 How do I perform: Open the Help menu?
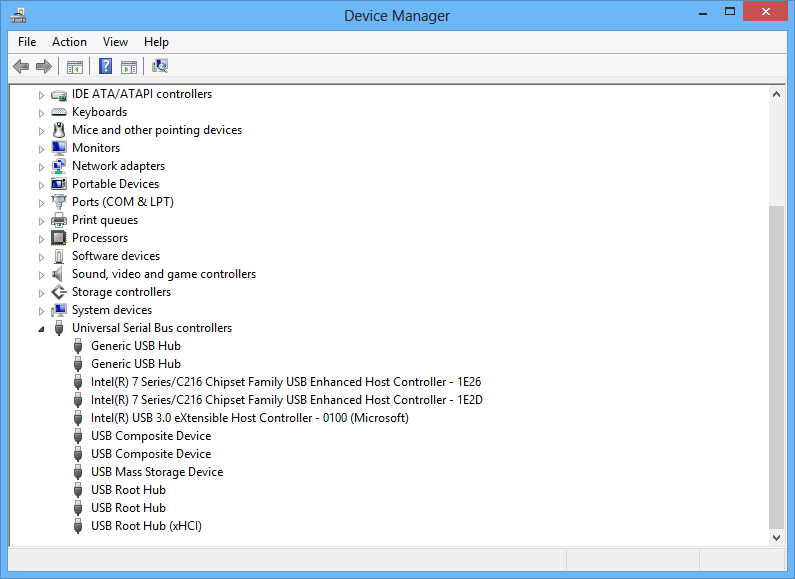tap(156, 42)
